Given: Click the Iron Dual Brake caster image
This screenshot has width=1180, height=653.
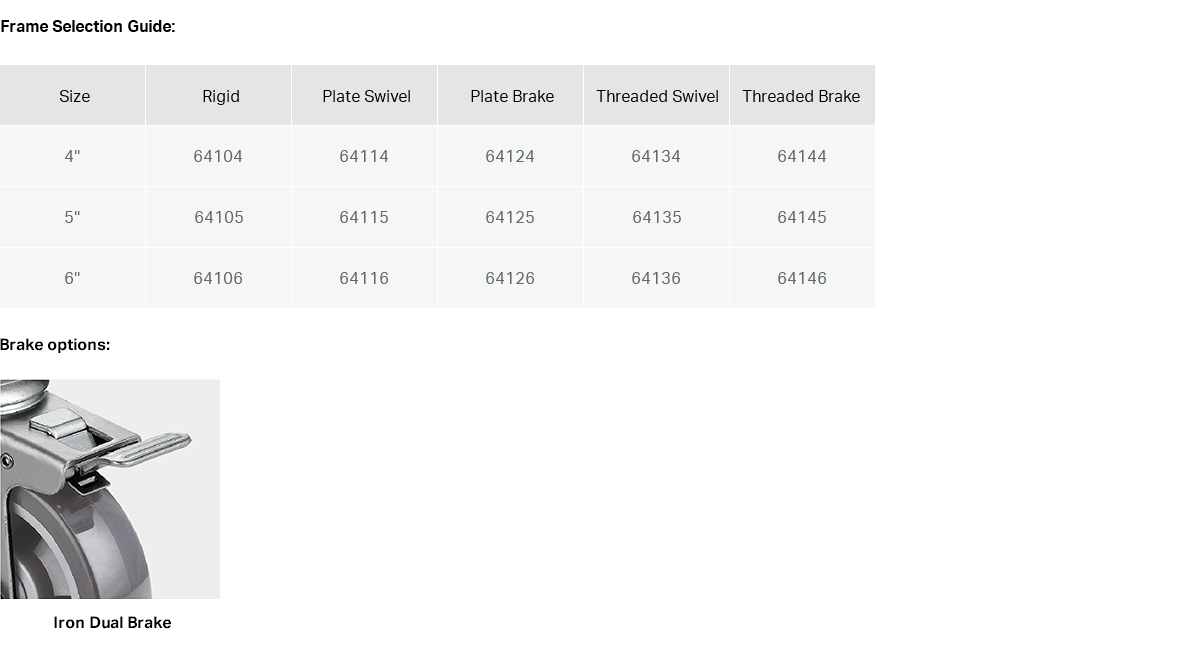Looking at the screenshot, I should [110, 489].
